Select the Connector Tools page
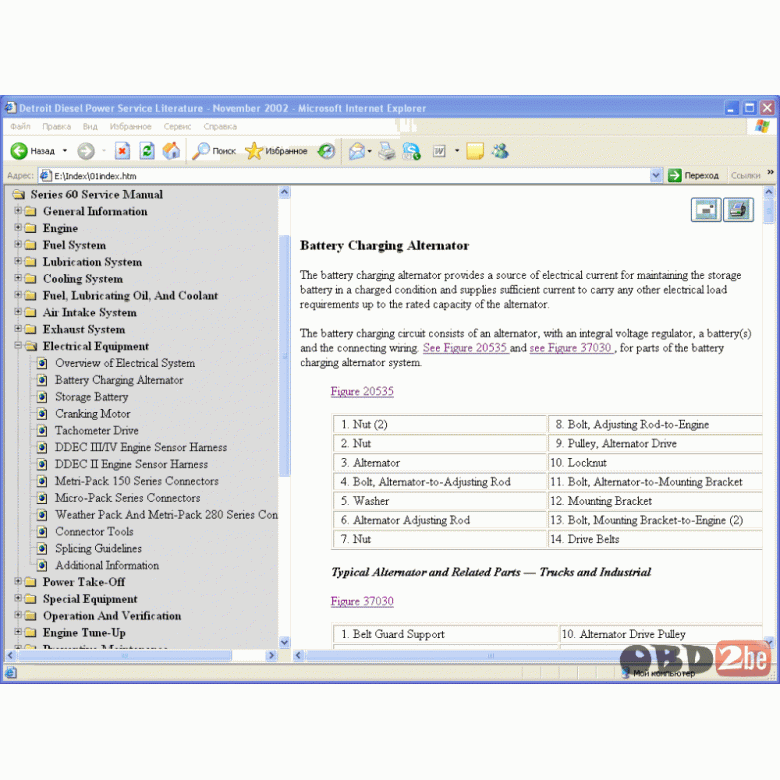 tap(94, 532)
